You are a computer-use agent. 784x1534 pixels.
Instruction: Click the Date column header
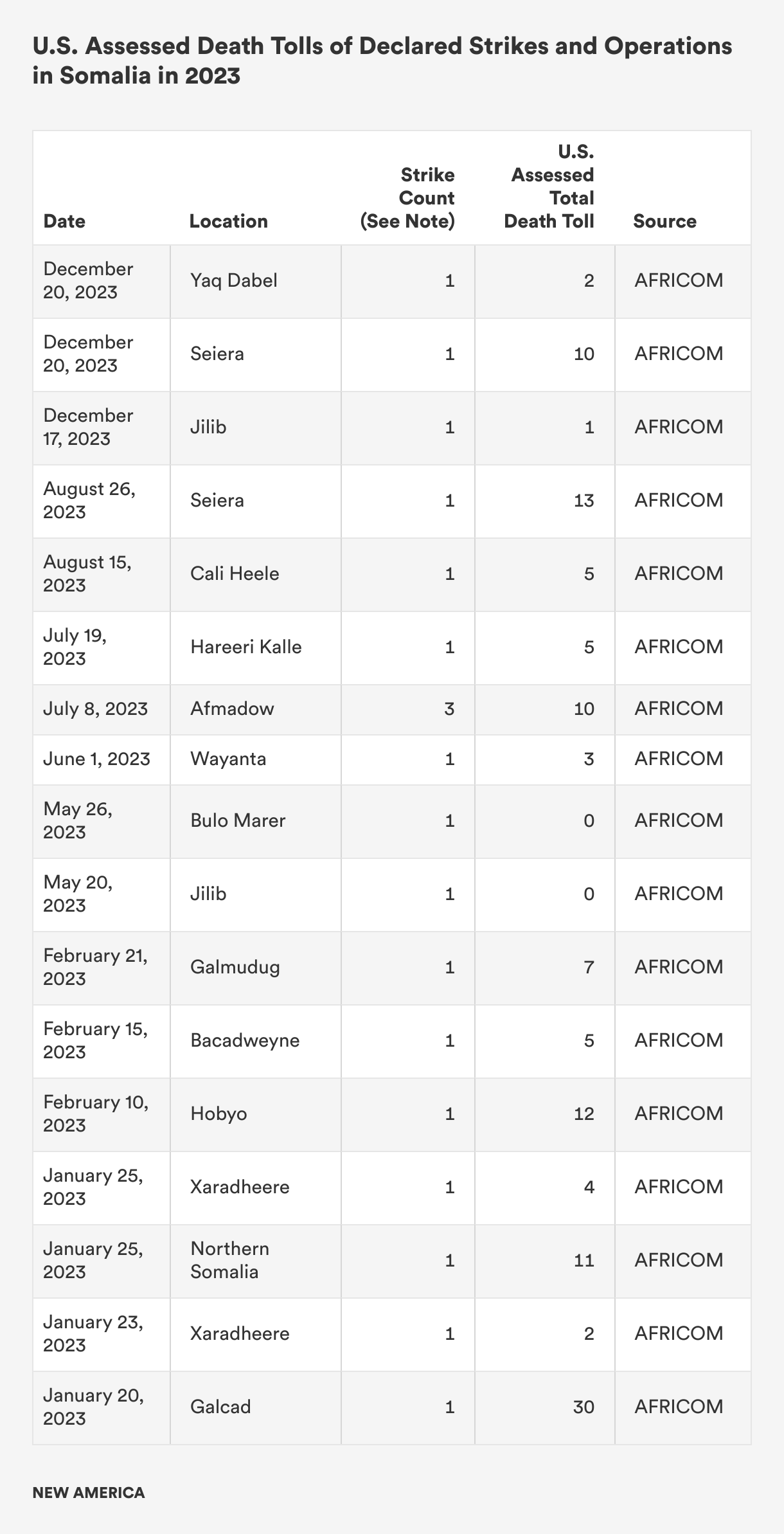tap(64, 221)
